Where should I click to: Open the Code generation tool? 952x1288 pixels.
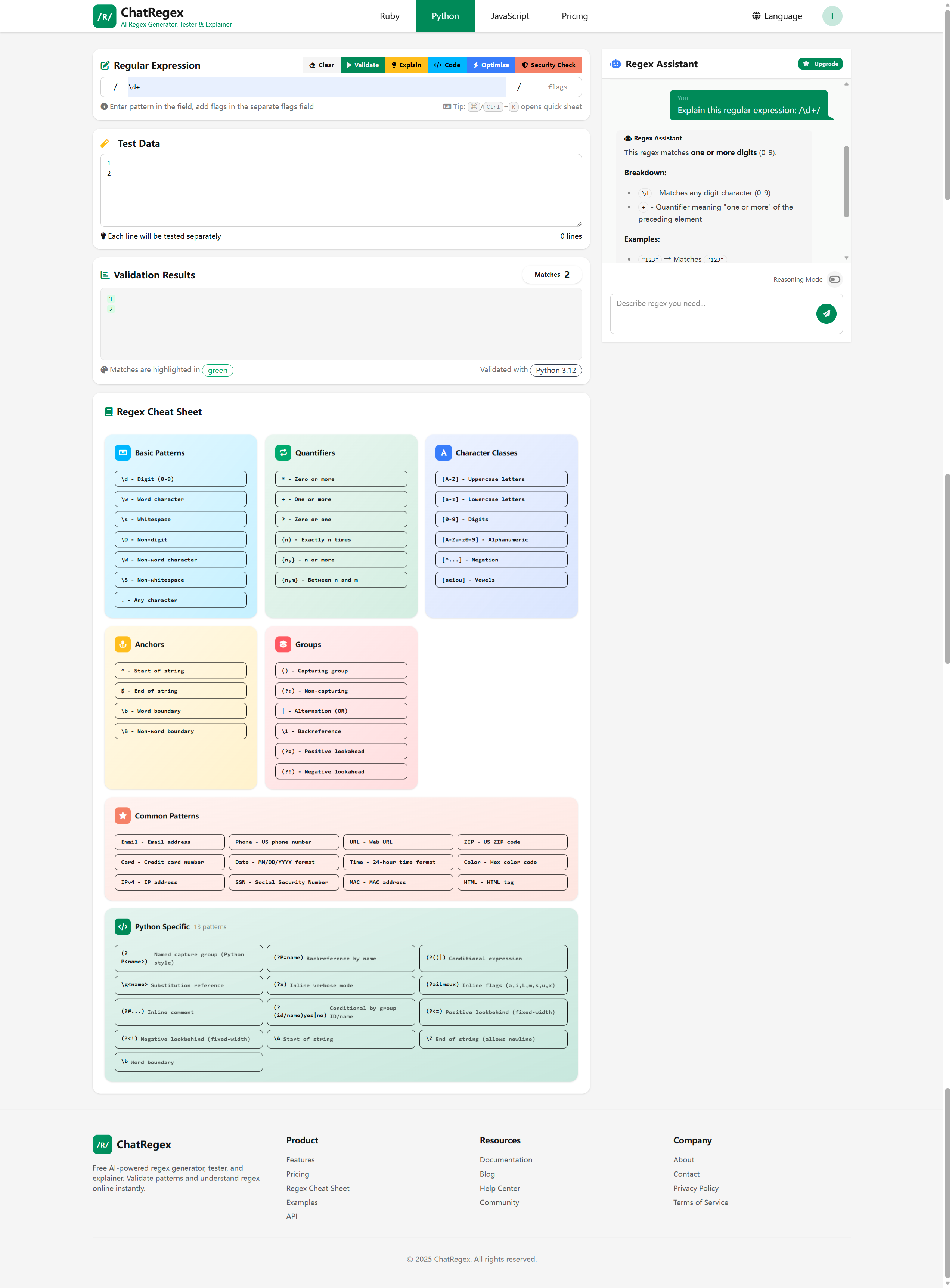point(447,65)
